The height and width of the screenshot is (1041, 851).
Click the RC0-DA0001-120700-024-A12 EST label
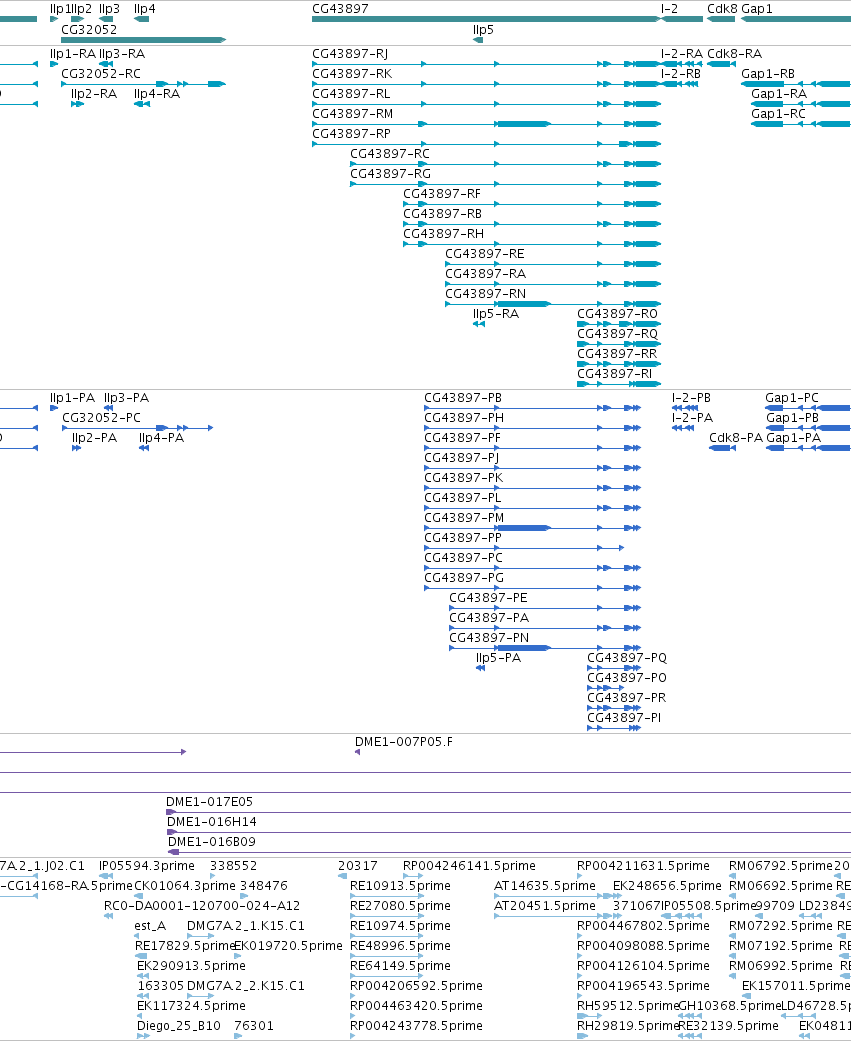(x=202, y=906)
